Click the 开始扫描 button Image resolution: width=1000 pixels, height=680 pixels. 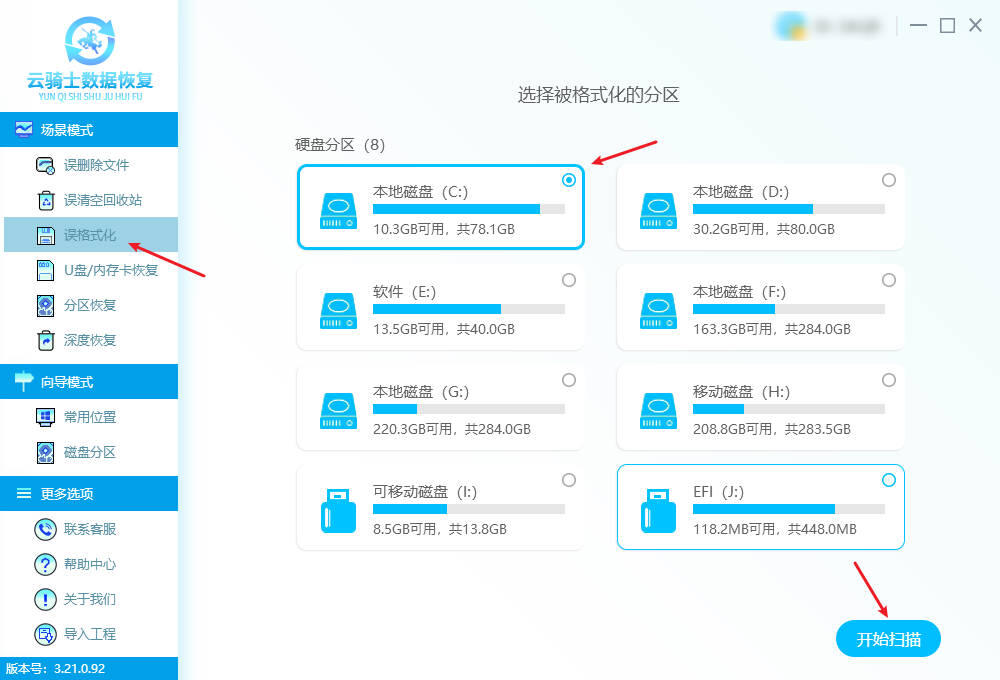pyautogui.click(x=888, y=639)
